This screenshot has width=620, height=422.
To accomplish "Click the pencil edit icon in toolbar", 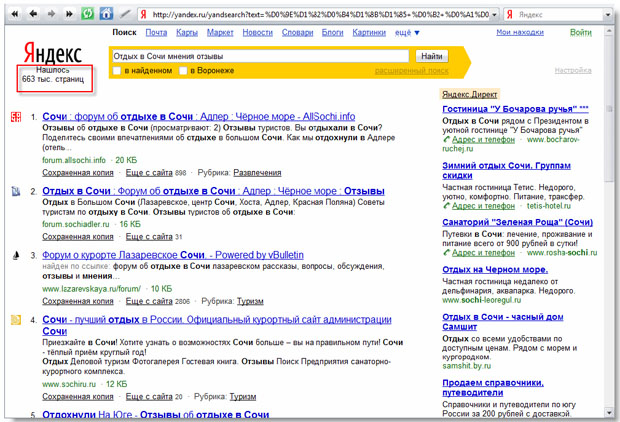I will [x=125, y=14].
